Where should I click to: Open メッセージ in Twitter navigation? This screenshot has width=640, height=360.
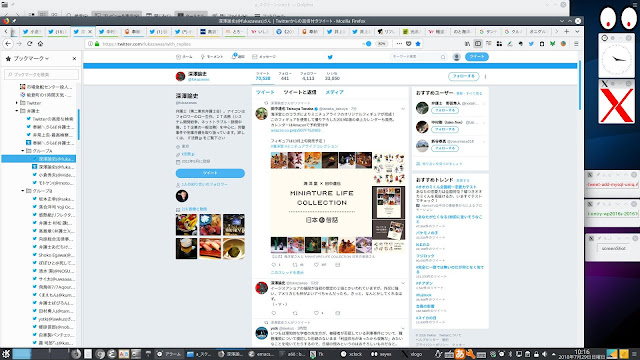pos(264,57)
